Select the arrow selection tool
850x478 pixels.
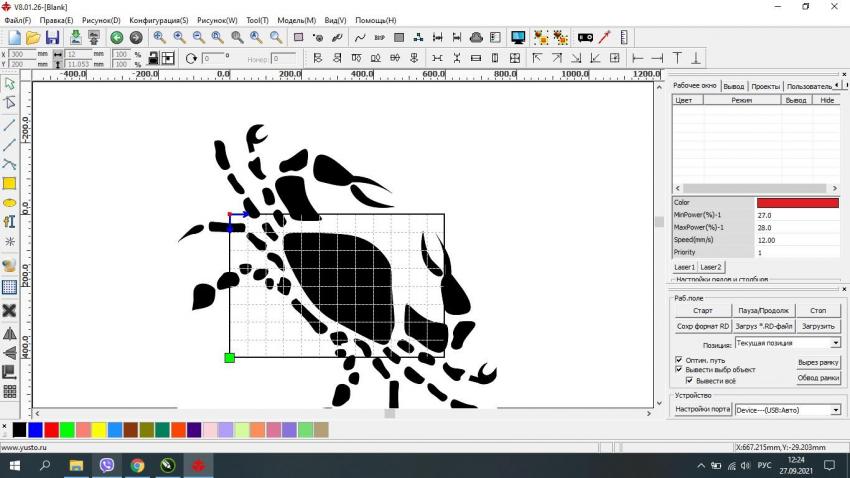coord(10,84)
